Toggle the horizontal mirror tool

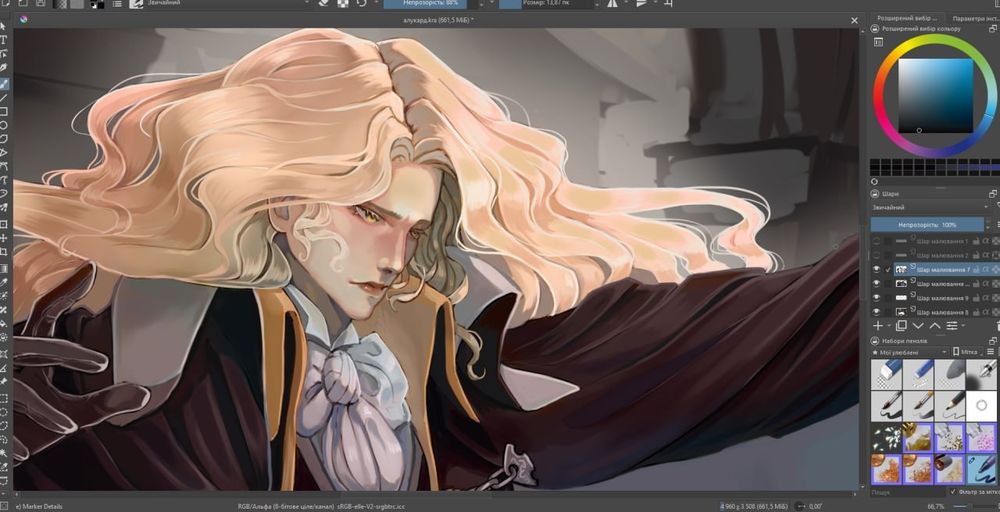[x=612, y=3]
